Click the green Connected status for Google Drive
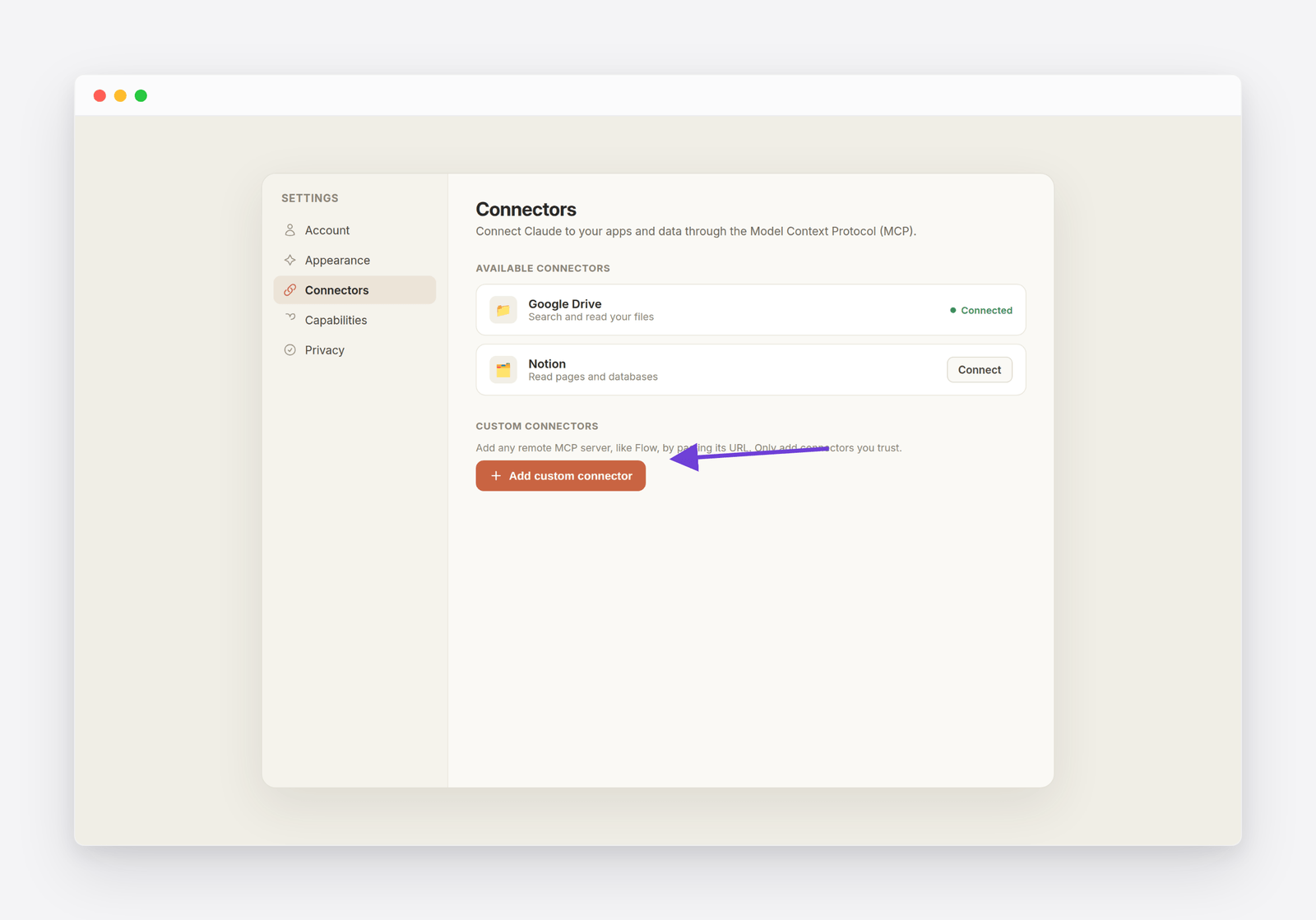Screen dimensions: 1316x920 pyautogui.click(x=981, y=310)
